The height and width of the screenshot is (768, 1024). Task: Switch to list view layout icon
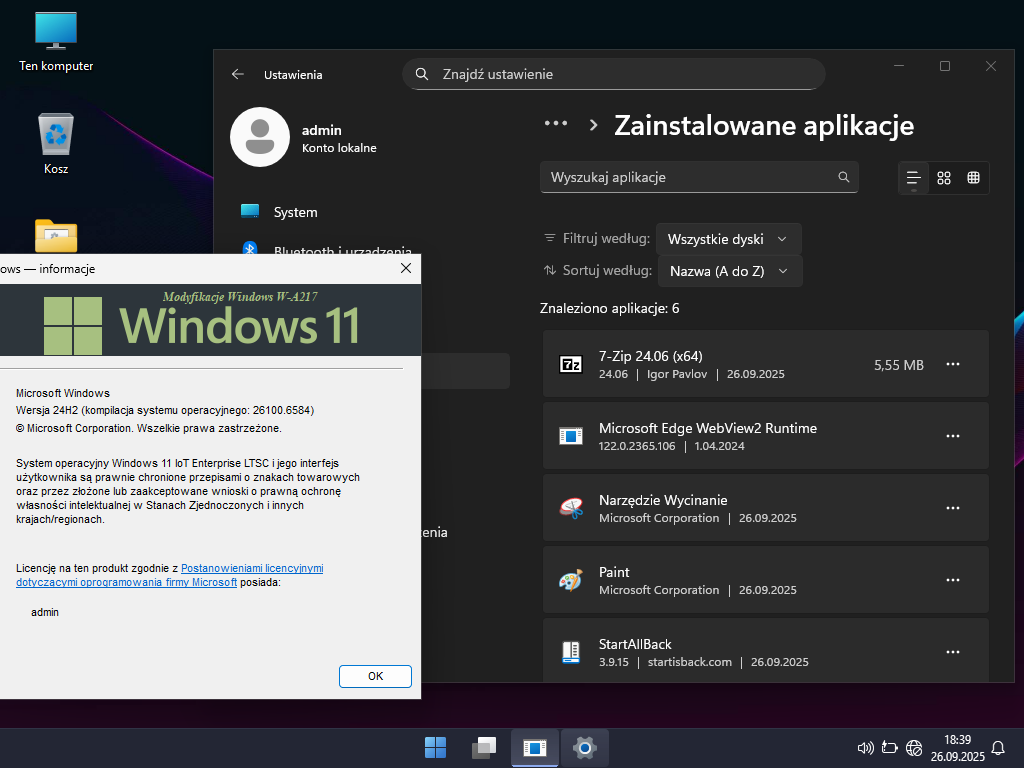coord(913,178)
